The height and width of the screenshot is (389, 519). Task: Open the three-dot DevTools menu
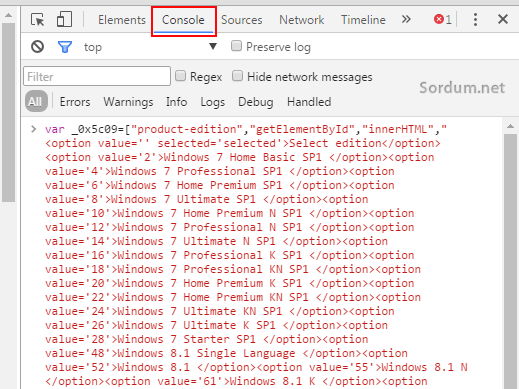pos(475,20)
